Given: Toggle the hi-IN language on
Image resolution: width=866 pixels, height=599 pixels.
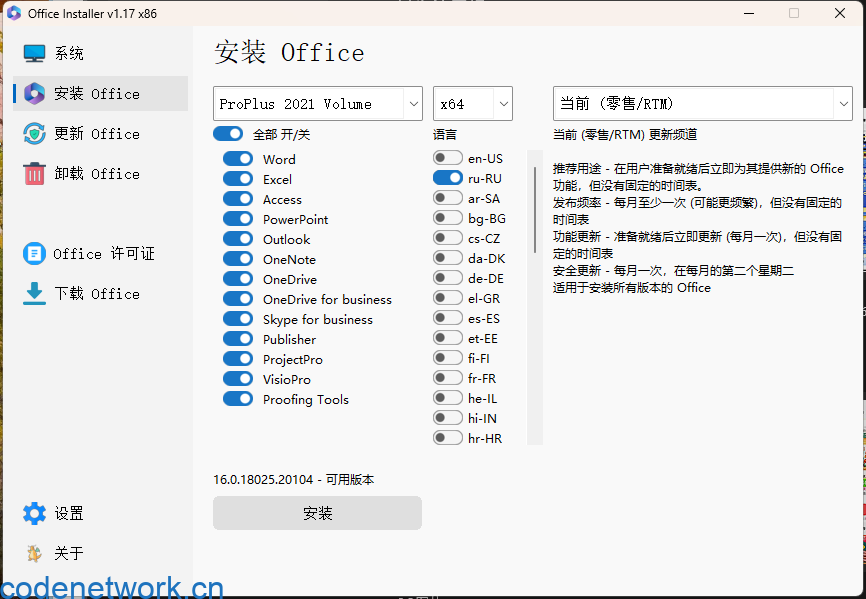Looking at the screenshot, I should click(448, 417).
